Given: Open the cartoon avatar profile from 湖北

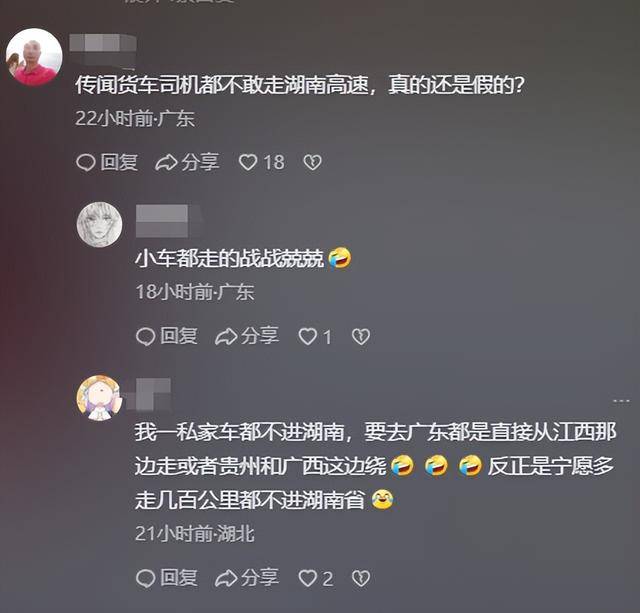Looking at the screenshot, I should pyautogui.click(x=100, y=398).
